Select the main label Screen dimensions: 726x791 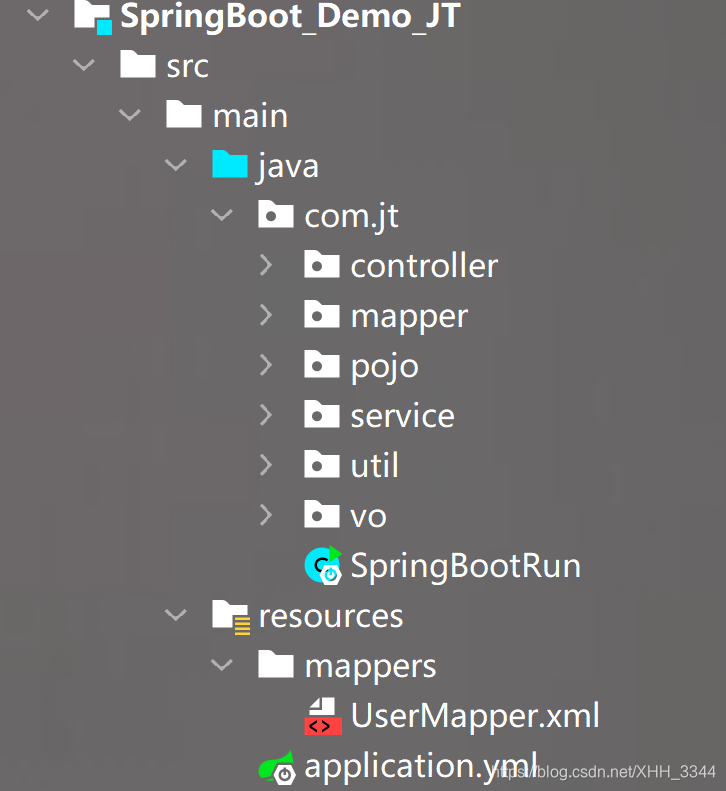pyautogui.click(x=250, y=116)
